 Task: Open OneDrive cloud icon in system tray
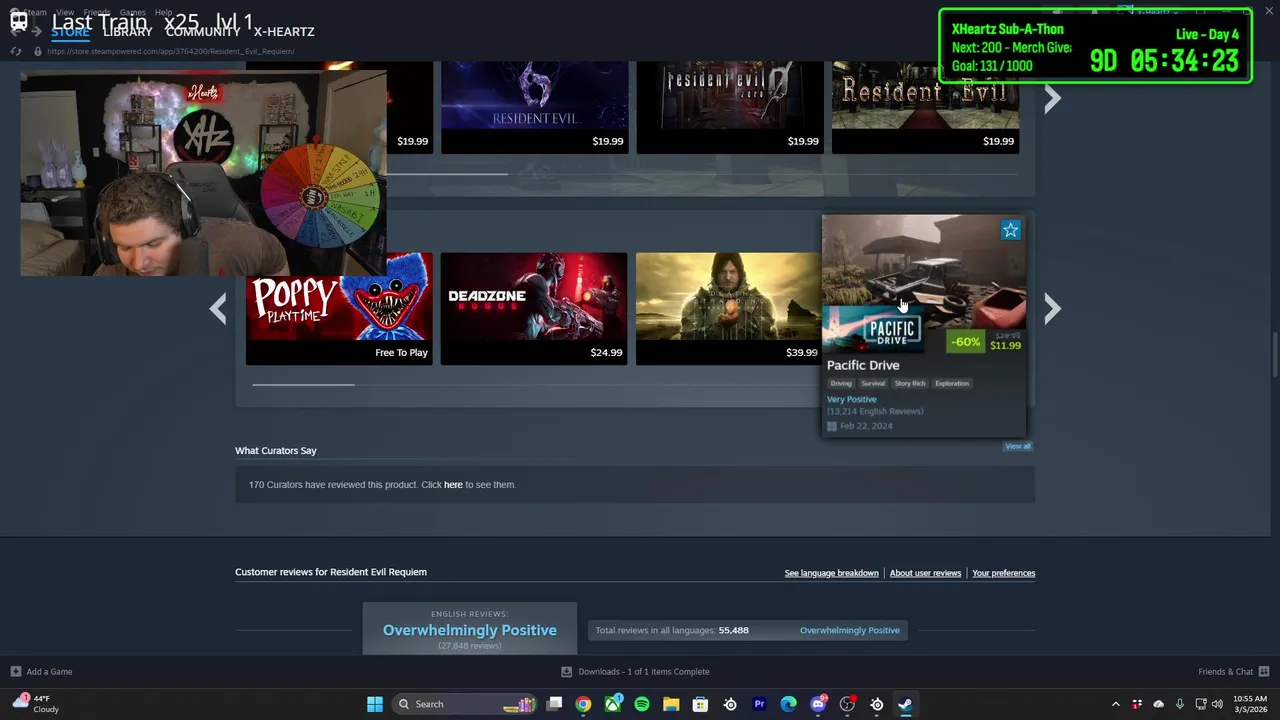1159,704
